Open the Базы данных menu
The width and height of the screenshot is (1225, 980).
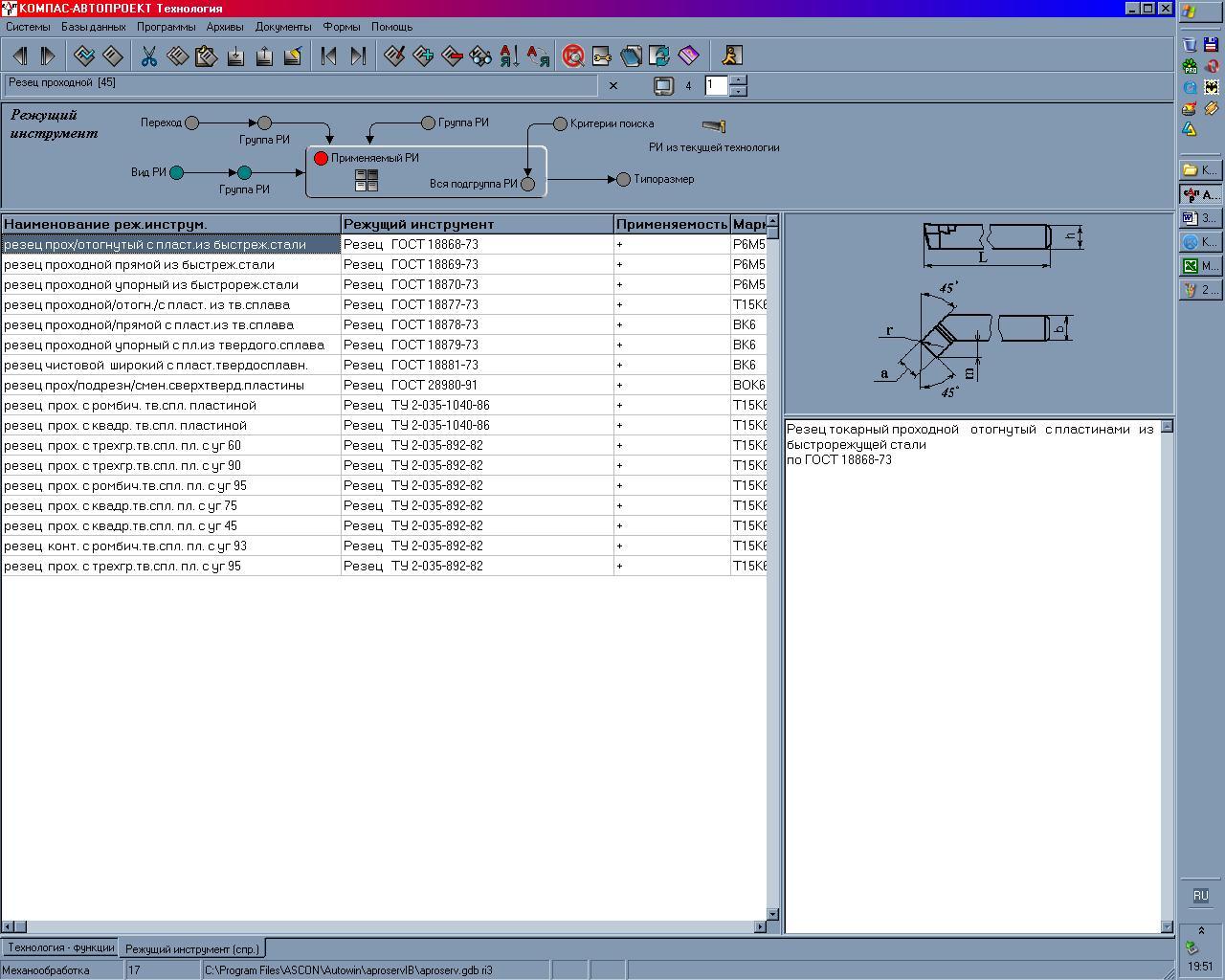pos(93,27)
